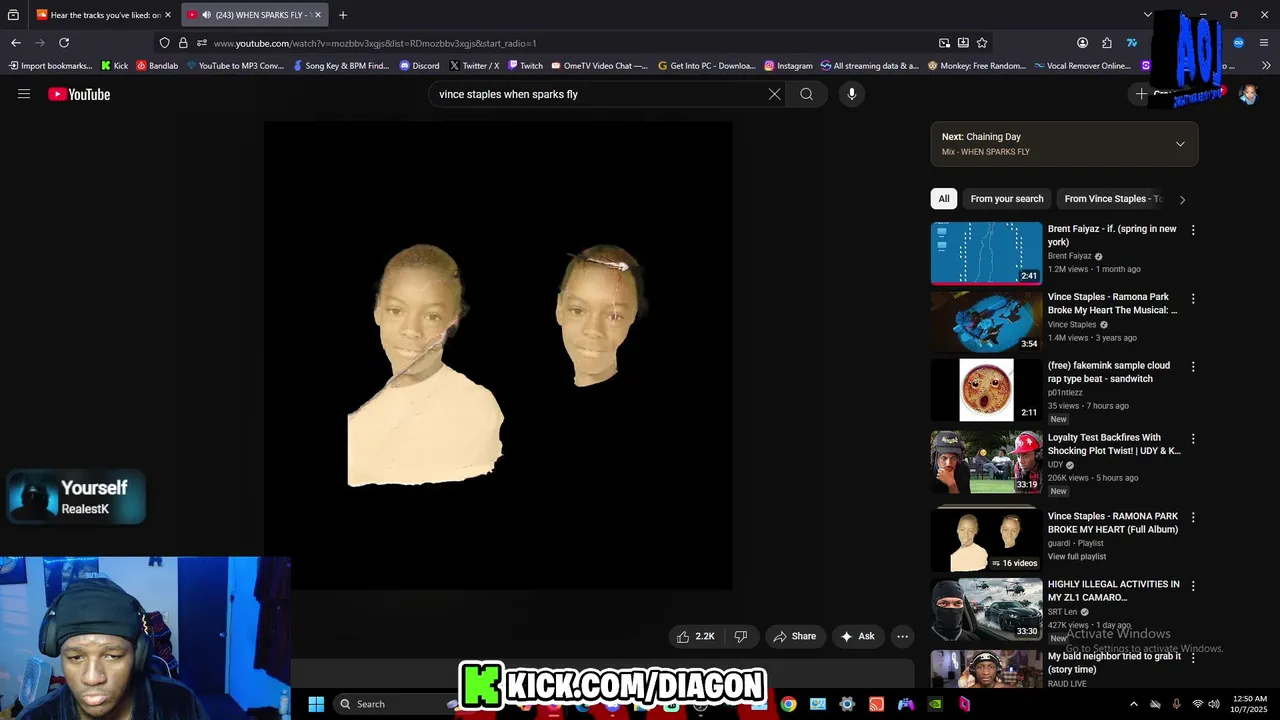Go back with browser back arrow
Image resolution: width=1280 pixels, height=720 pixels.
16,43
